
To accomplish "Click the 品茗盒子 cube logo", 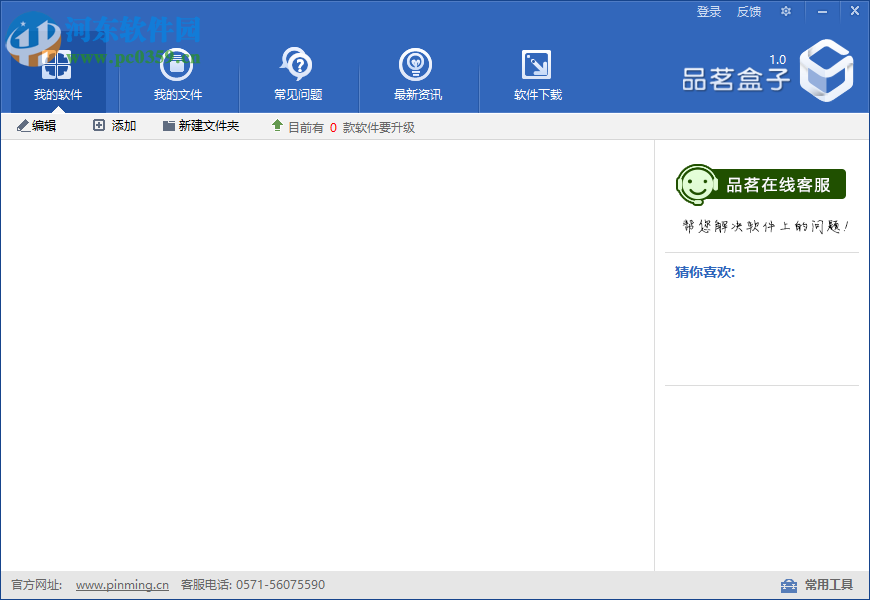I will point(826,70).
